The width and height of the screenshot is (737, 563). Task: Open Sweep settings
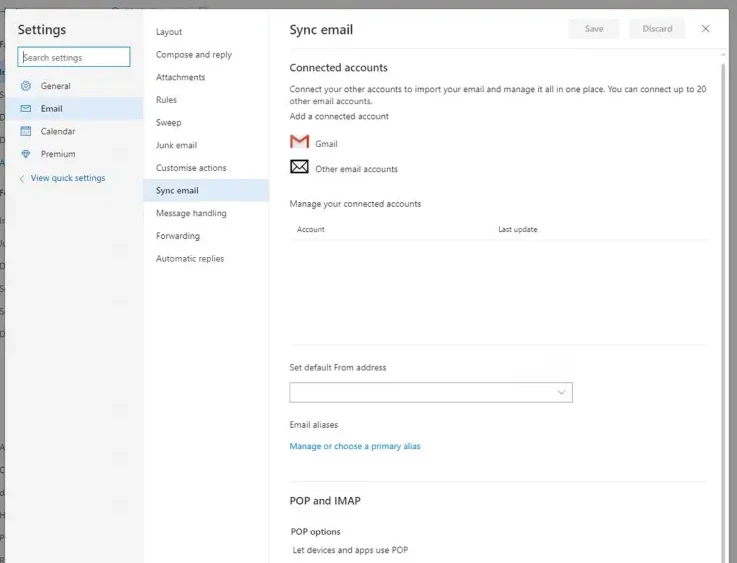206,122
